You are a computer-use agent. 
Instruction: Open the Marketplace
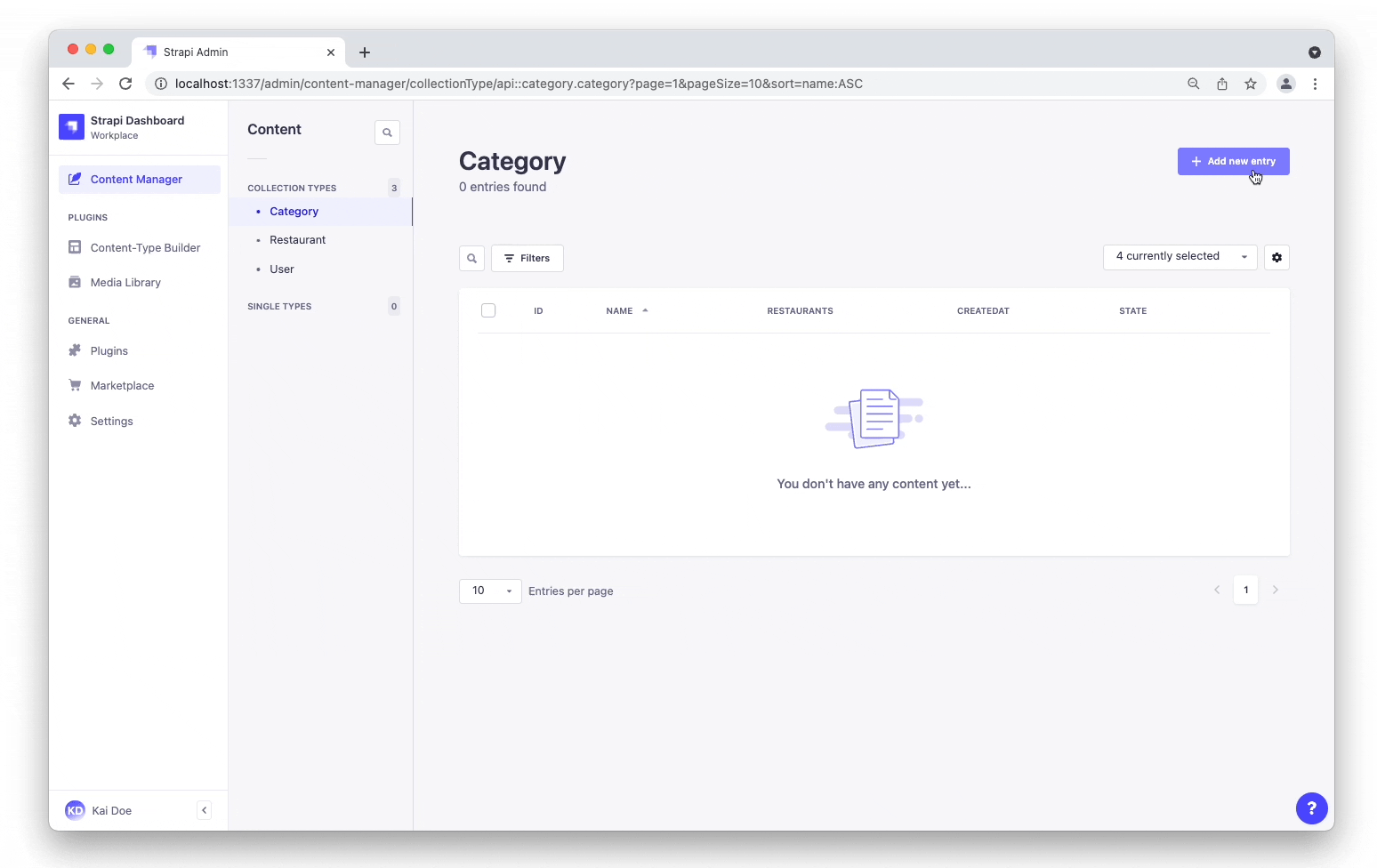(121, 385)
